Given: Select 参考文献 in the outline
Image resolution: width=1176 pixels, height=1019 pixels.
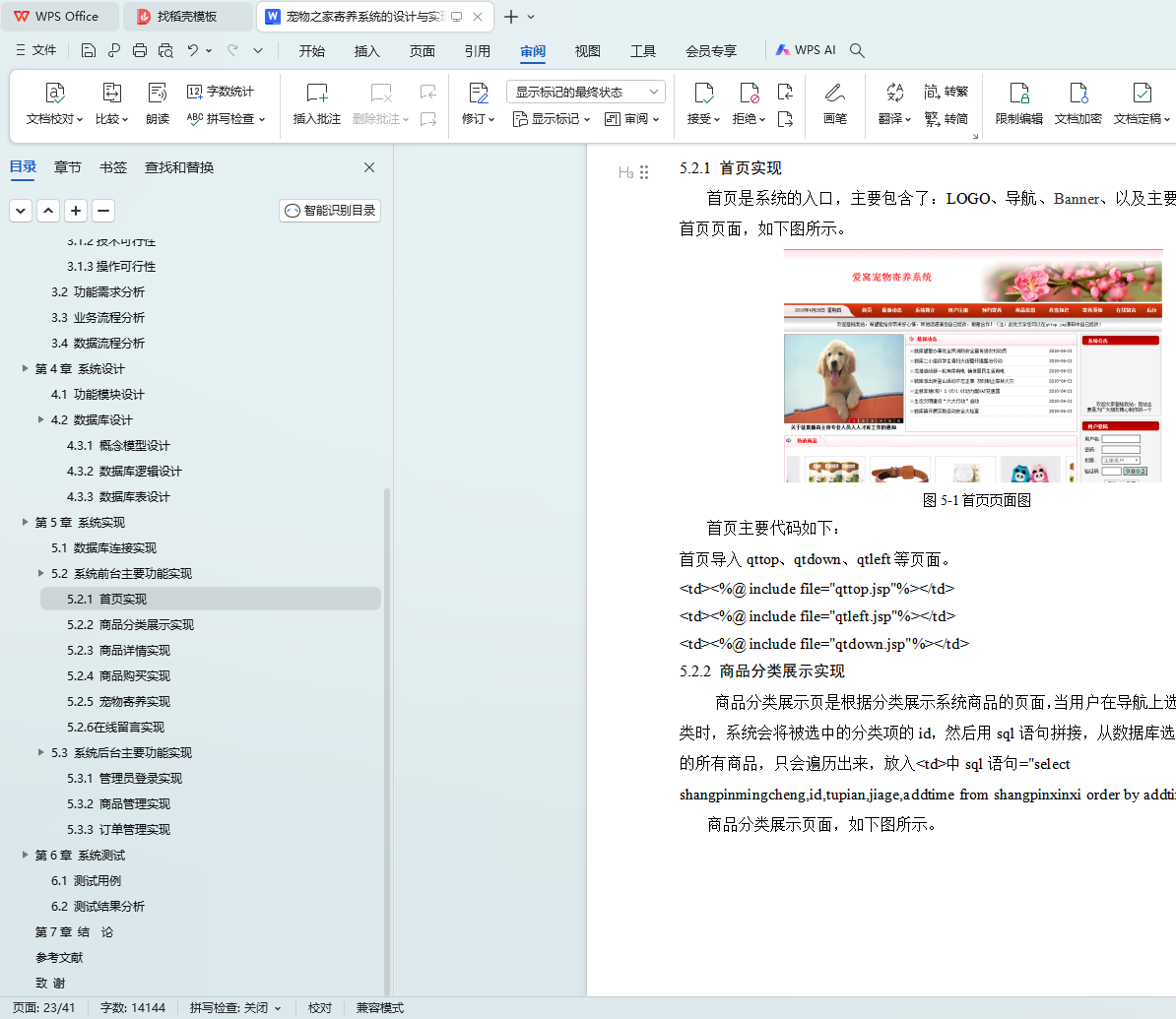Looking at the screenshot, I should [59, 958].
